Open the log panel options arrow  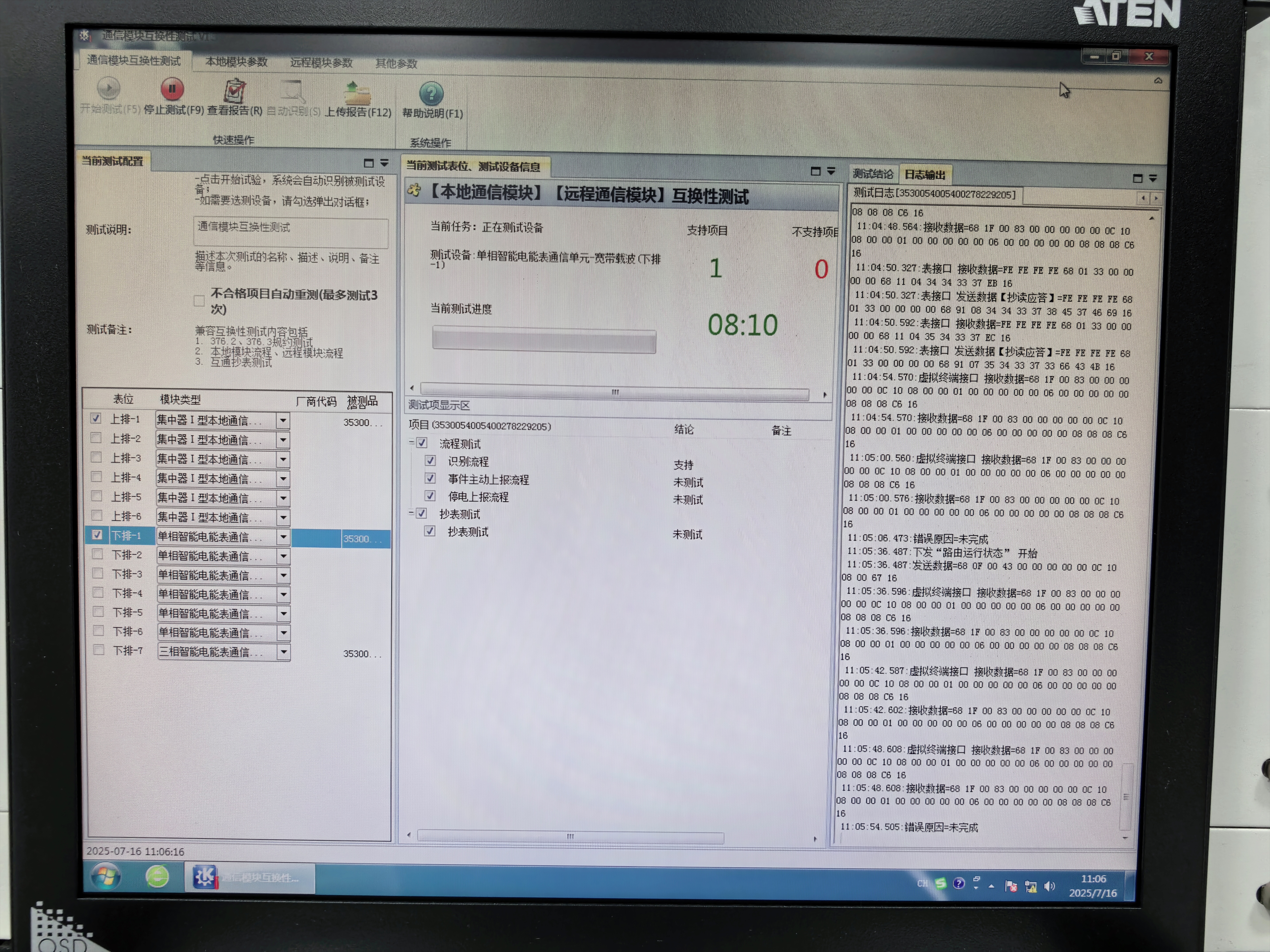(1153, 178)
